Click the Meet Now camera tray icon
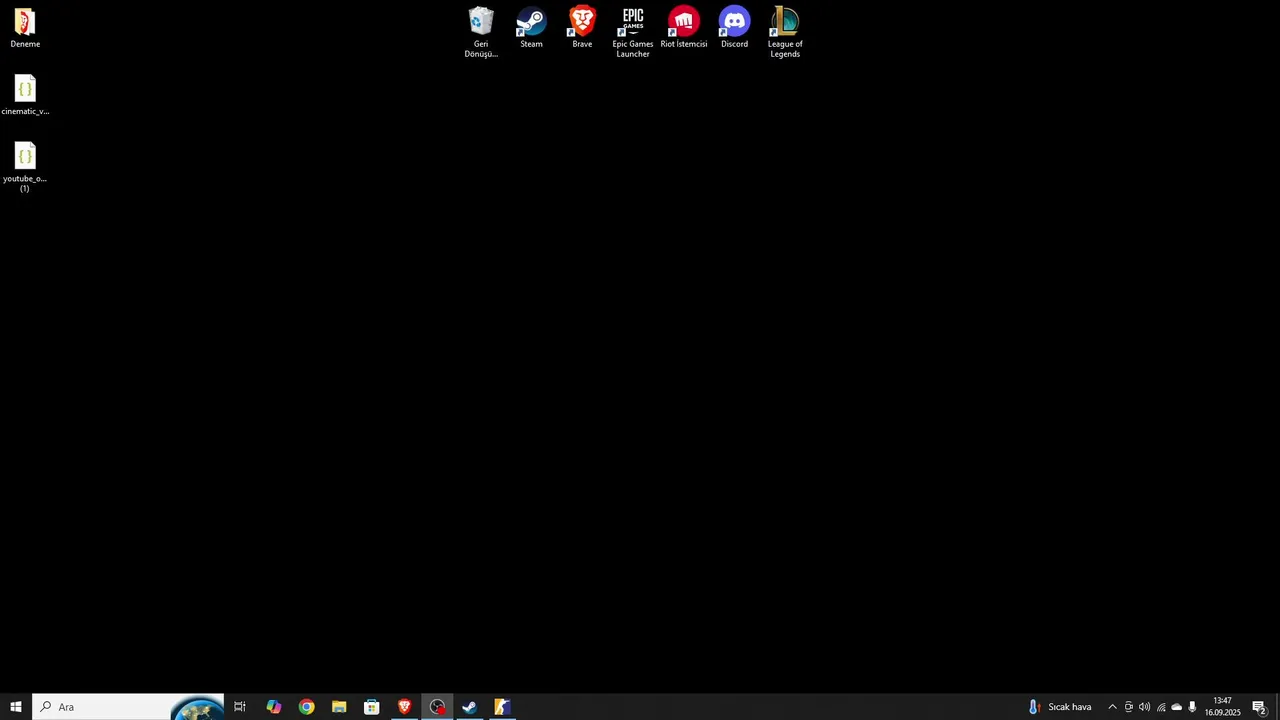The width and height of the screenshot is (1280, 720). tap(1129, 707)
